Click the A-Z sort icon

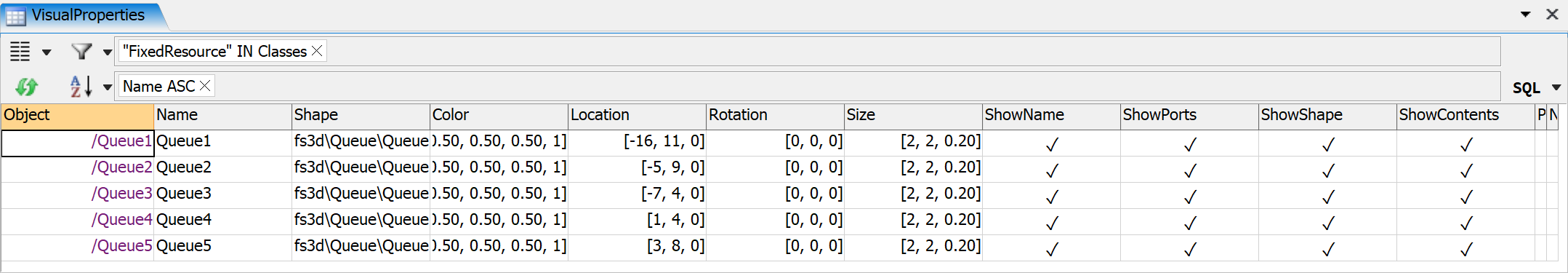[x=81, y=87]
